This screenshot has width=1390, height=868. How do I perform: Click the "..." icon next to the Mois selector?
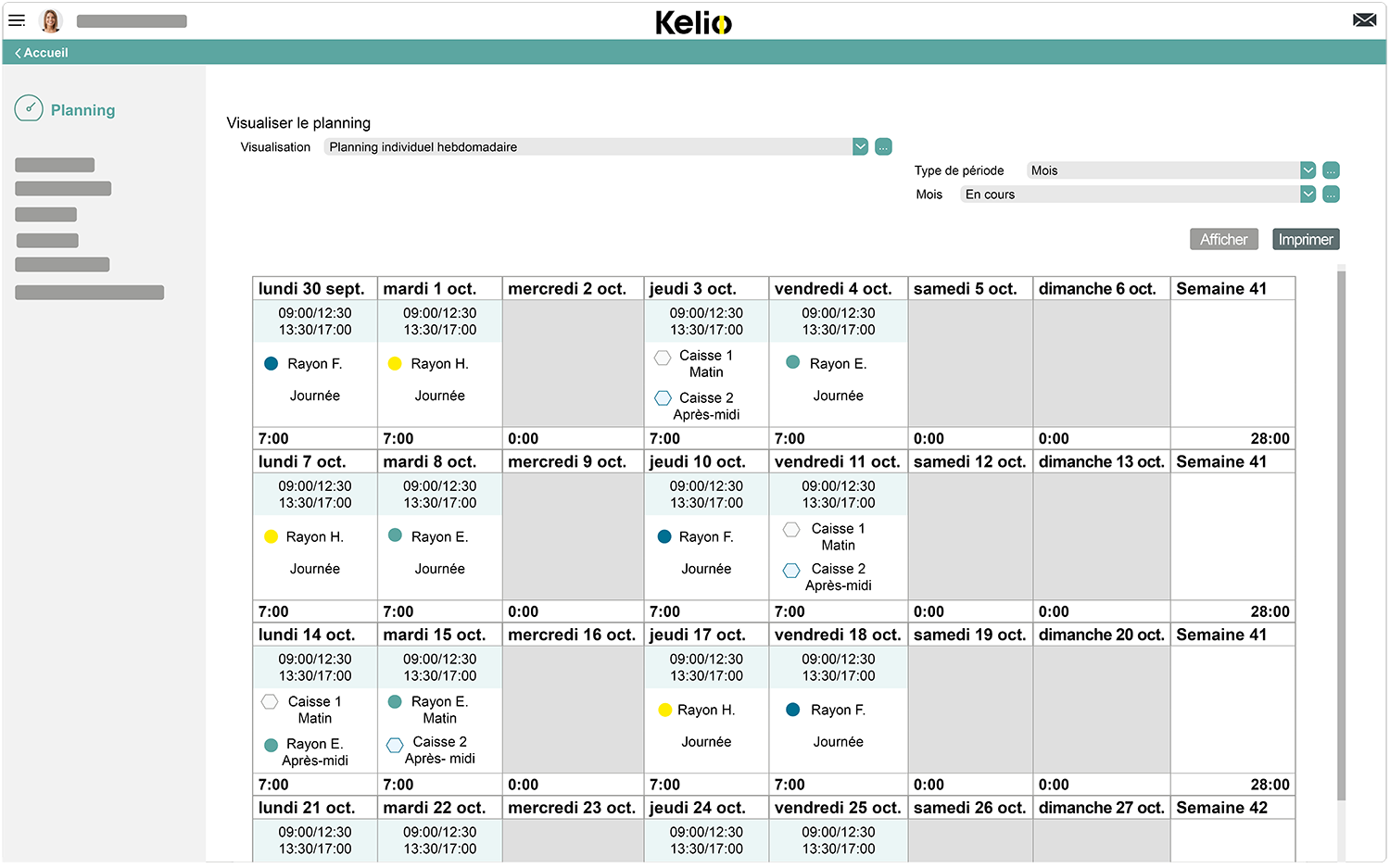point(1331,194)
